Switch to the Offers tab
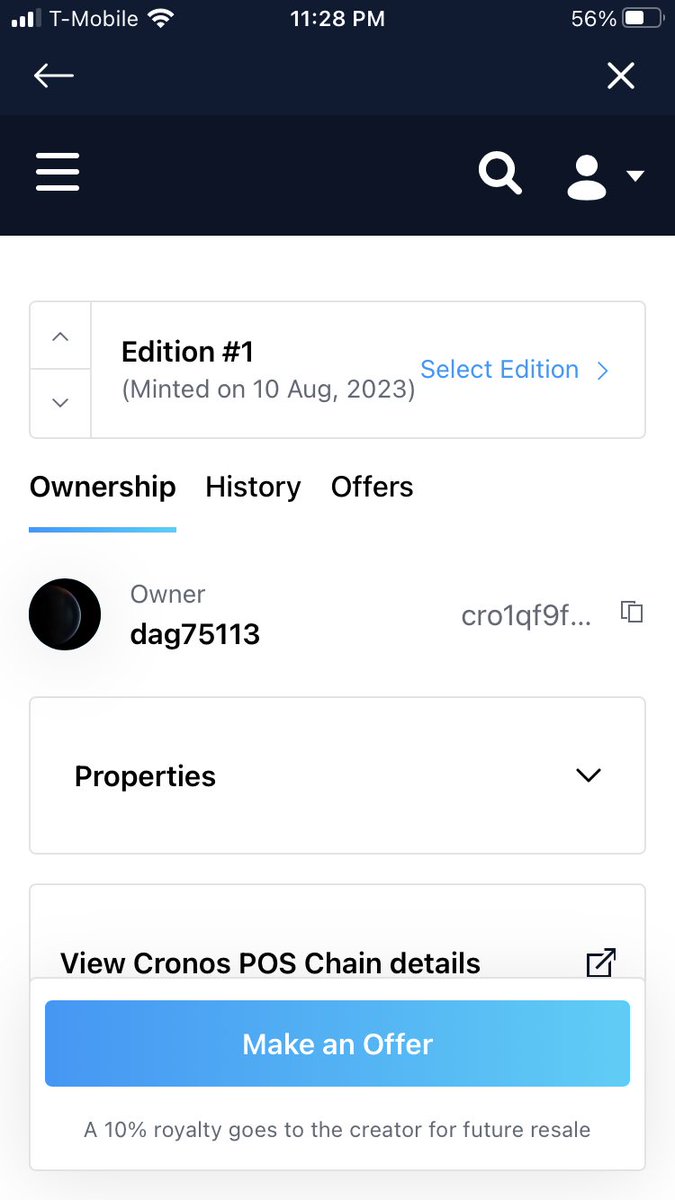This screenshot has width=675, height=1200. point(372,487)
